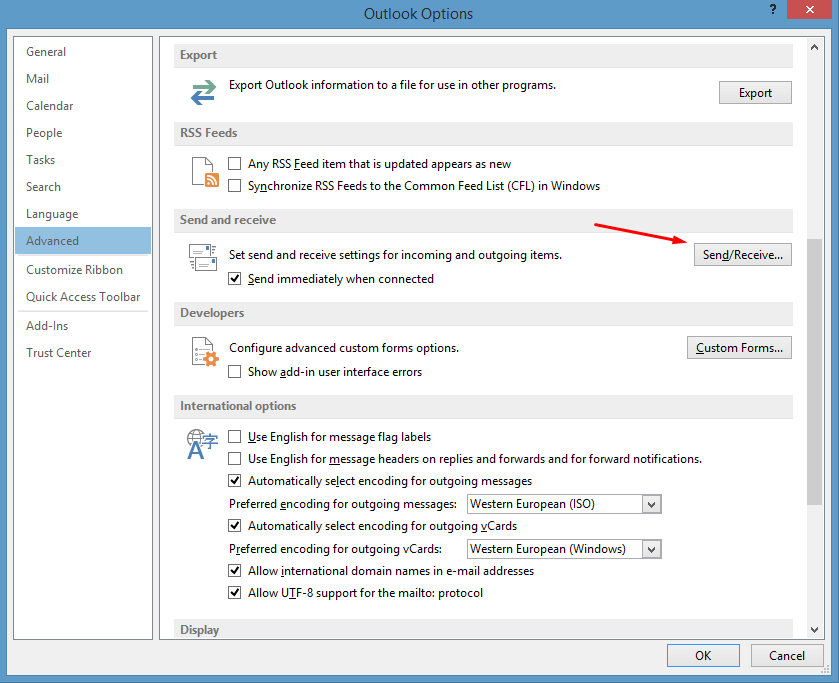Screen dimensions: 839x683
Task: Click the Custom Forms button
Action: (739, 348)
